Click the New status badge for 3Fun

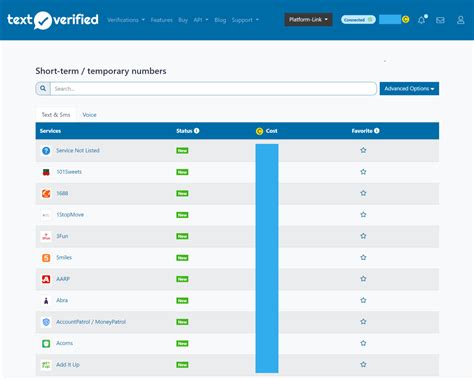(x=182, y=236)
